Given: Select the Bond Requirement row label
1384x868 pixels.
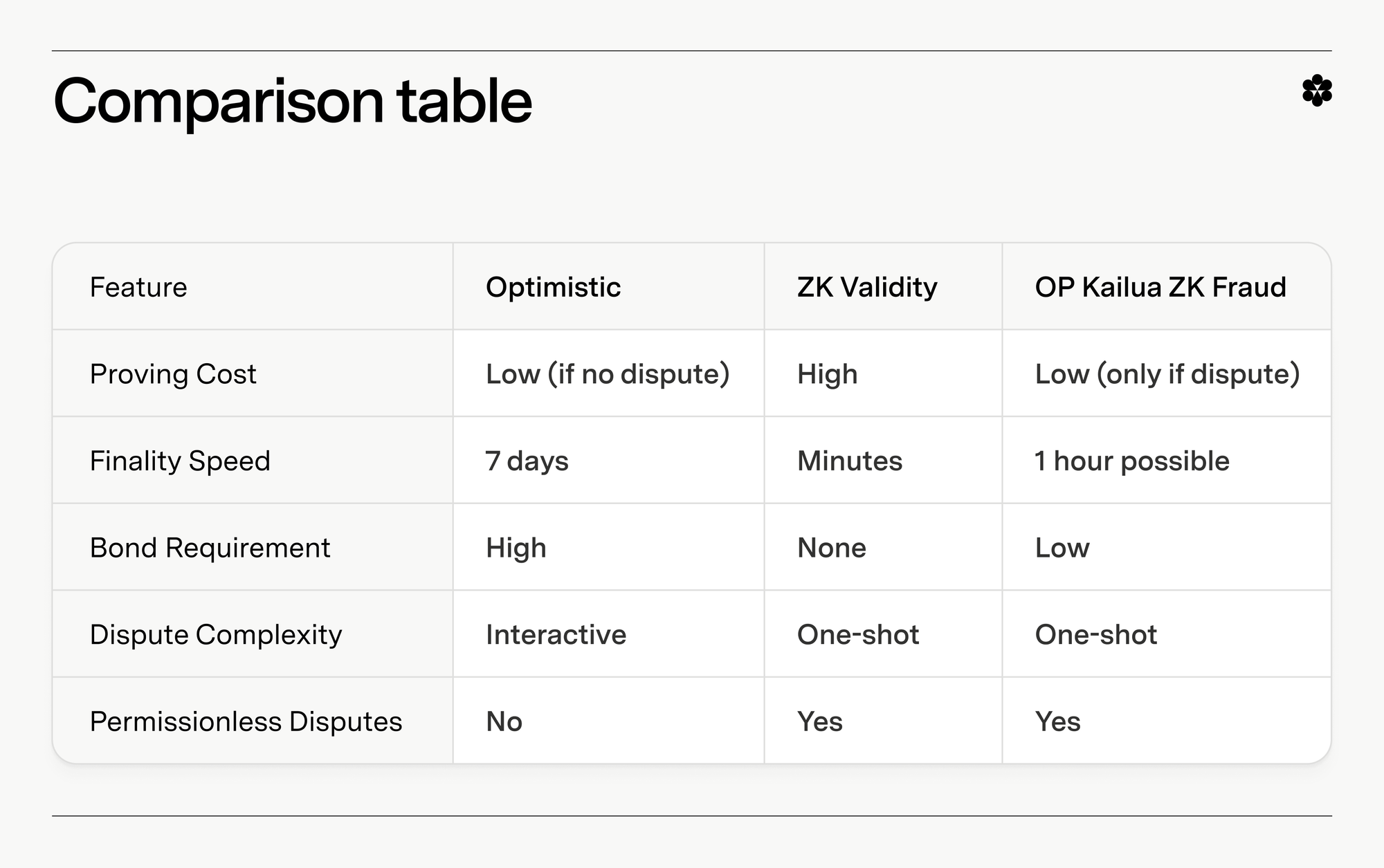Looking at the screenshot, I should (210, 548).
